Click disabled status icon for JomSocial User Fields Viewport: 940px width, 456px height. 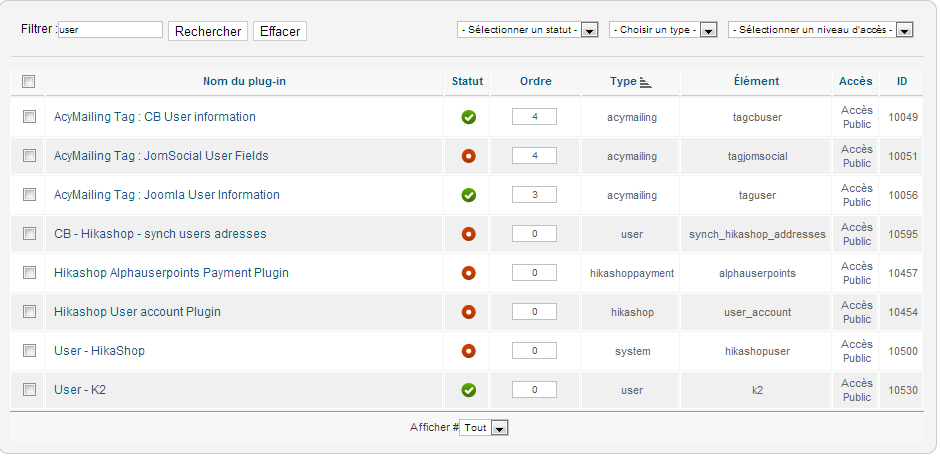pyautogui.click(x=468, y=156)
